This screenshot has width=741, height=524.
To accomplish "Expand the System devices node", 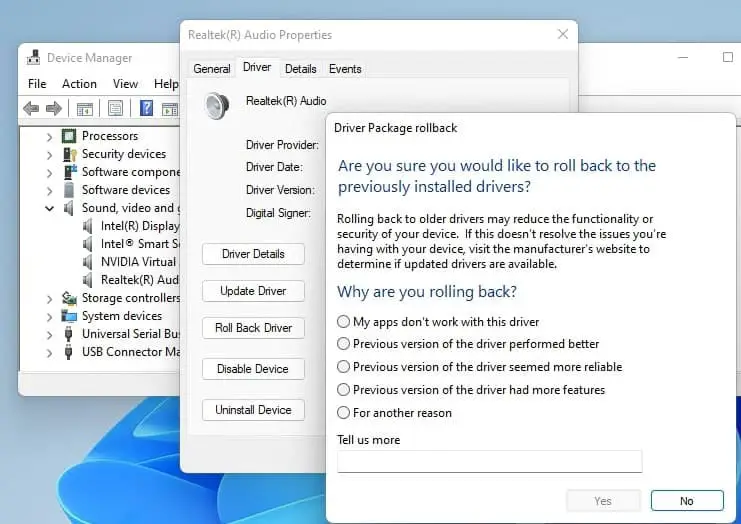I will coord(49,316).
